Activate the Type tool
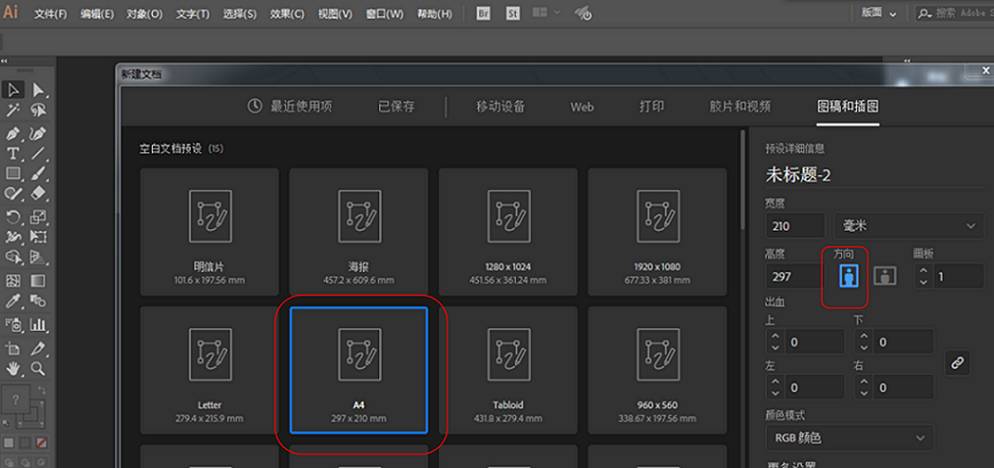This screenshot has width=994, height=468. (x=13, y=153)
